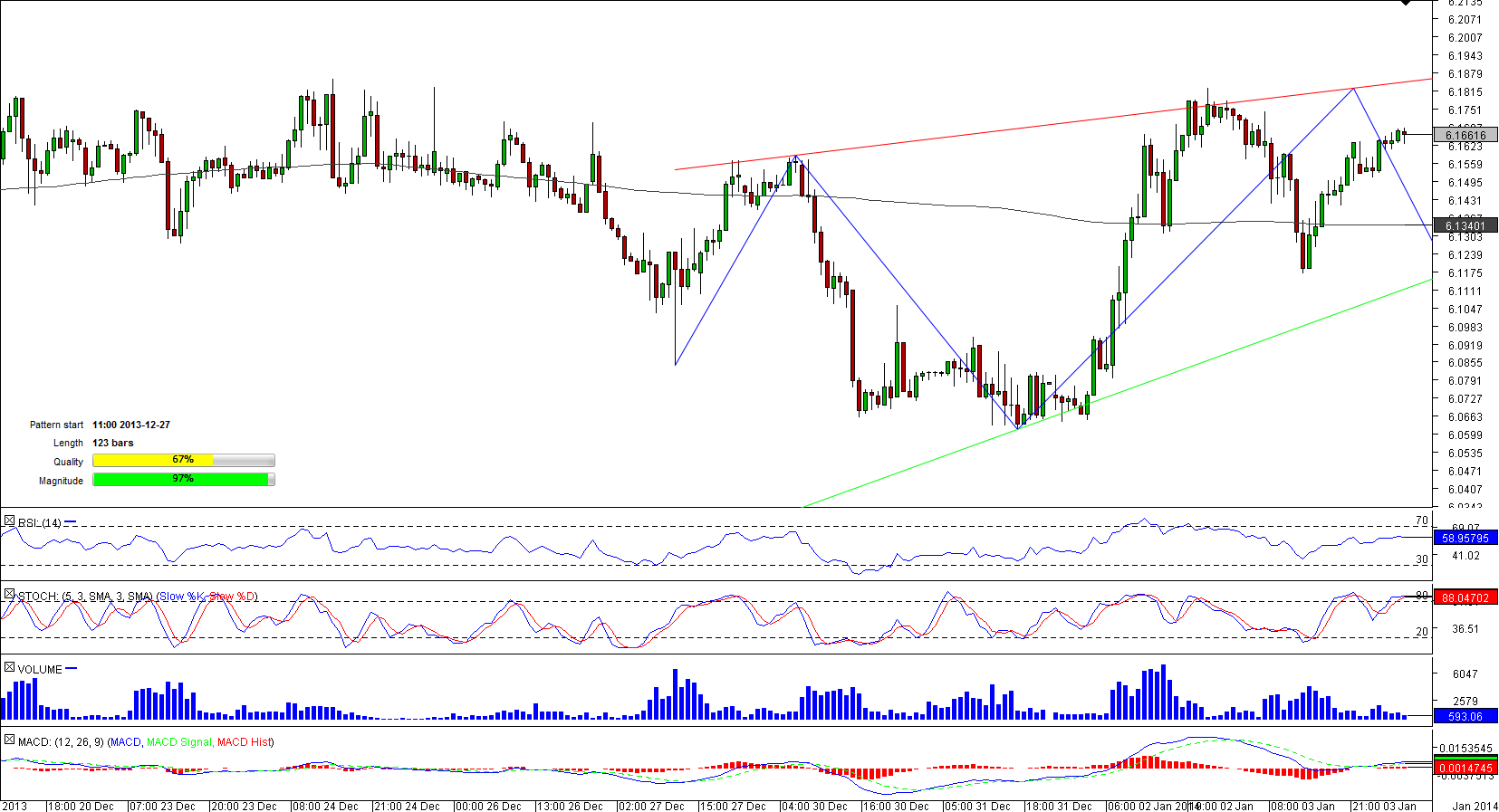
Task: Select the 'Slow %K' legend entry
Action: (x=182, y=597)
